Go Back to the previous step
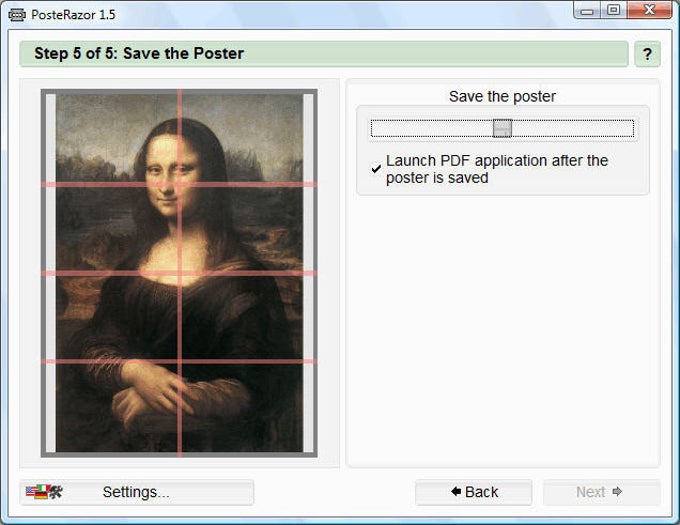The width and height of the screenshot is (680, 525). click(474, 492)
